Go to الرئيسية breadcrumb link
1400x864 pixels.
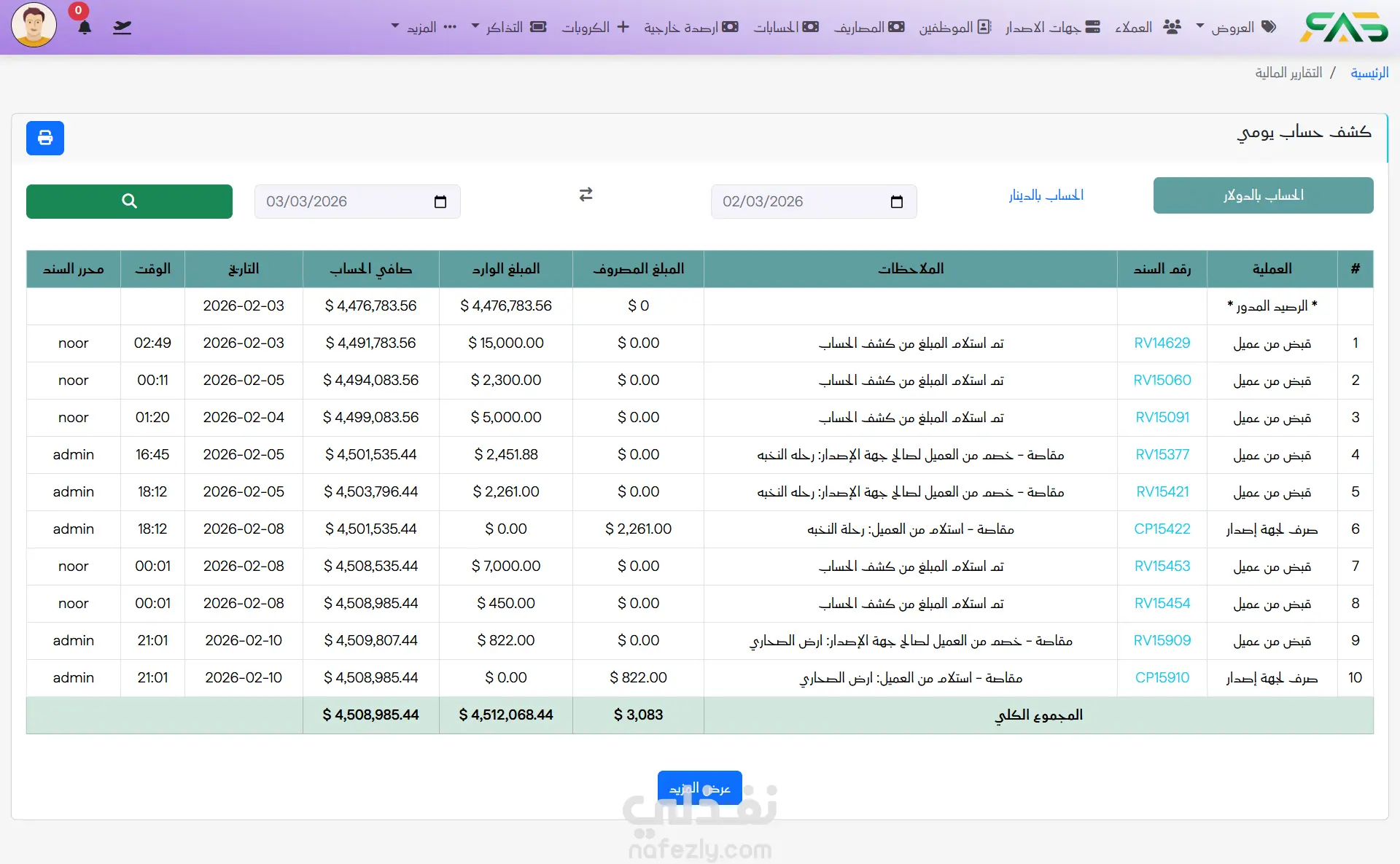click(1369, 73)
